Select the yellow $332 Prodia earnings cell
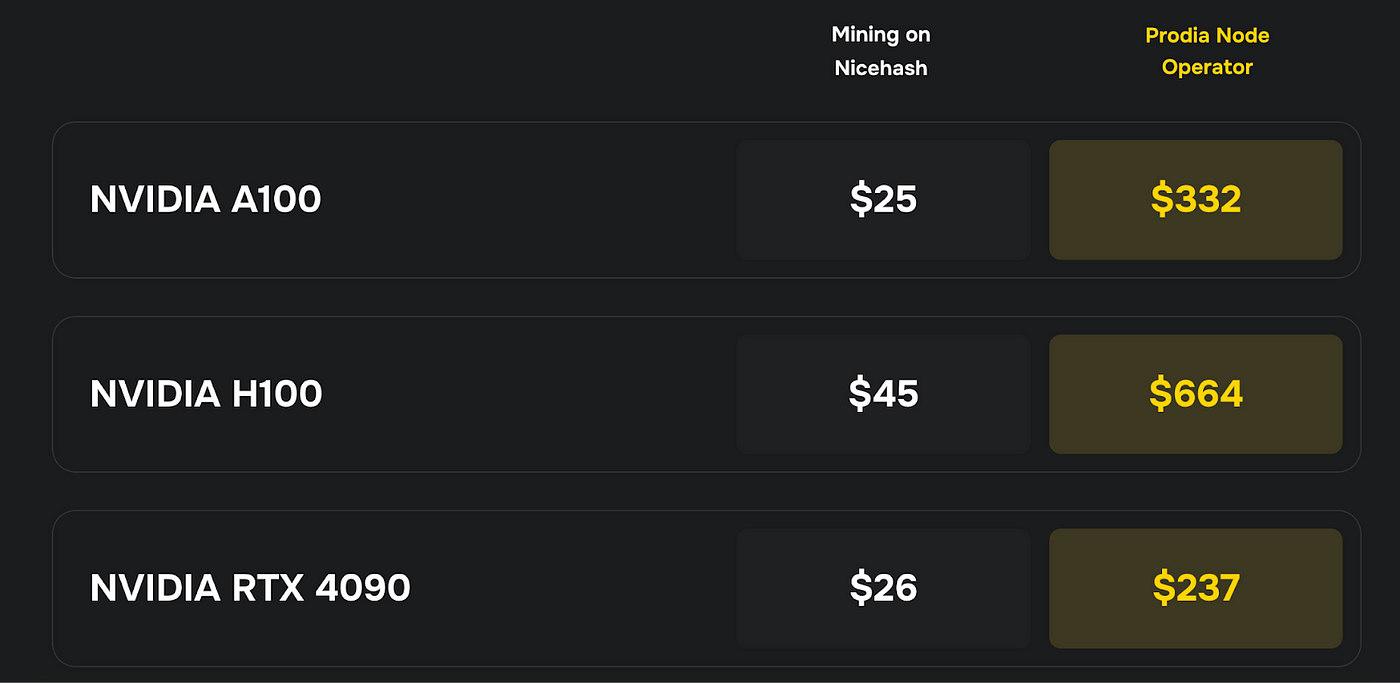This screenshot has width=1400, height=683. click(x=1196, y=200)
